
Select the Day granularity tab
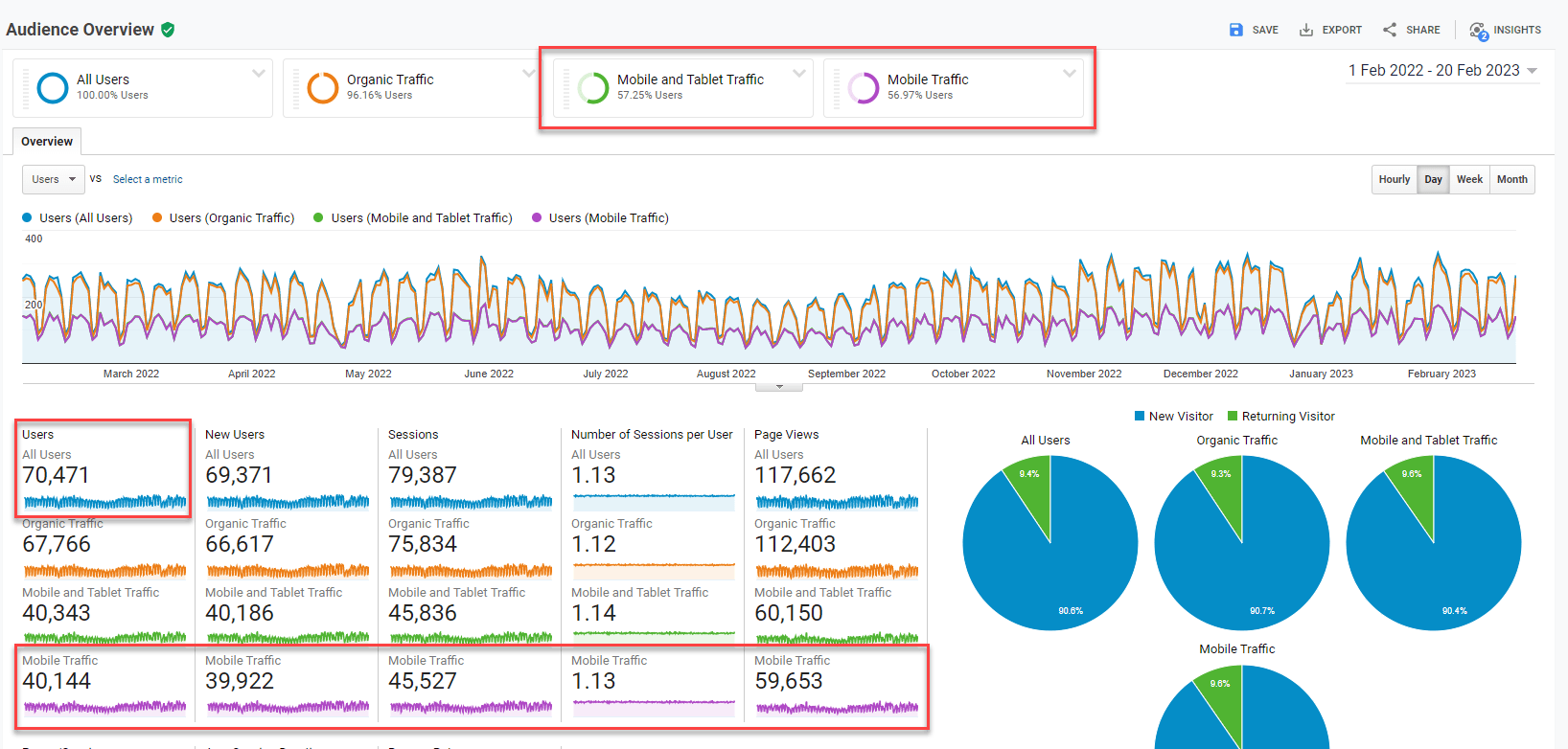1433,179
